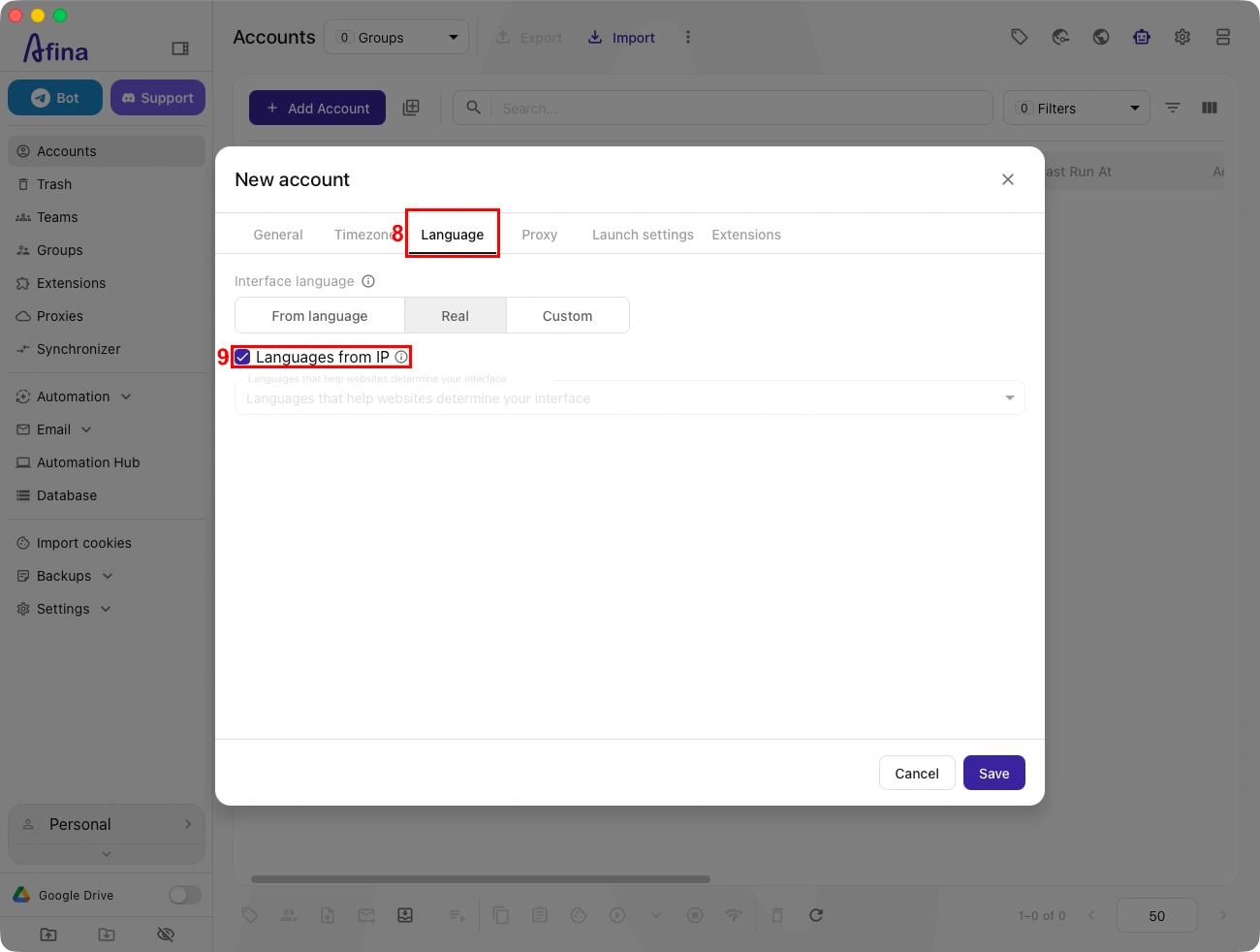The height and width of the screenshot is (952, 1260).
Task: Collapse the sidebar panel icon
Action: [x=180, y=48]
